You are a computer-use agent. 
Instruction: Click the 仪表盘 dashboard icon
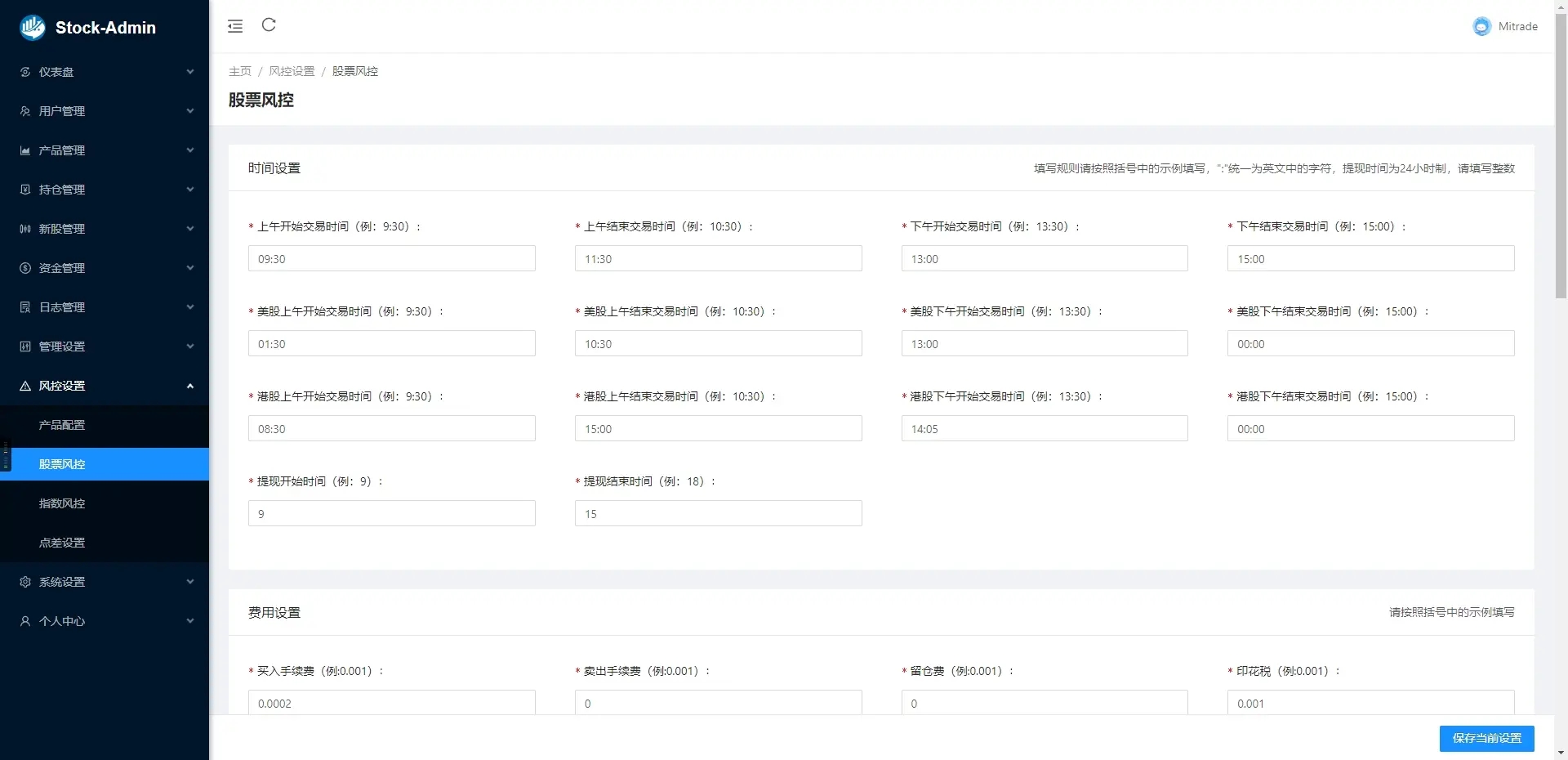click(25, 72)
